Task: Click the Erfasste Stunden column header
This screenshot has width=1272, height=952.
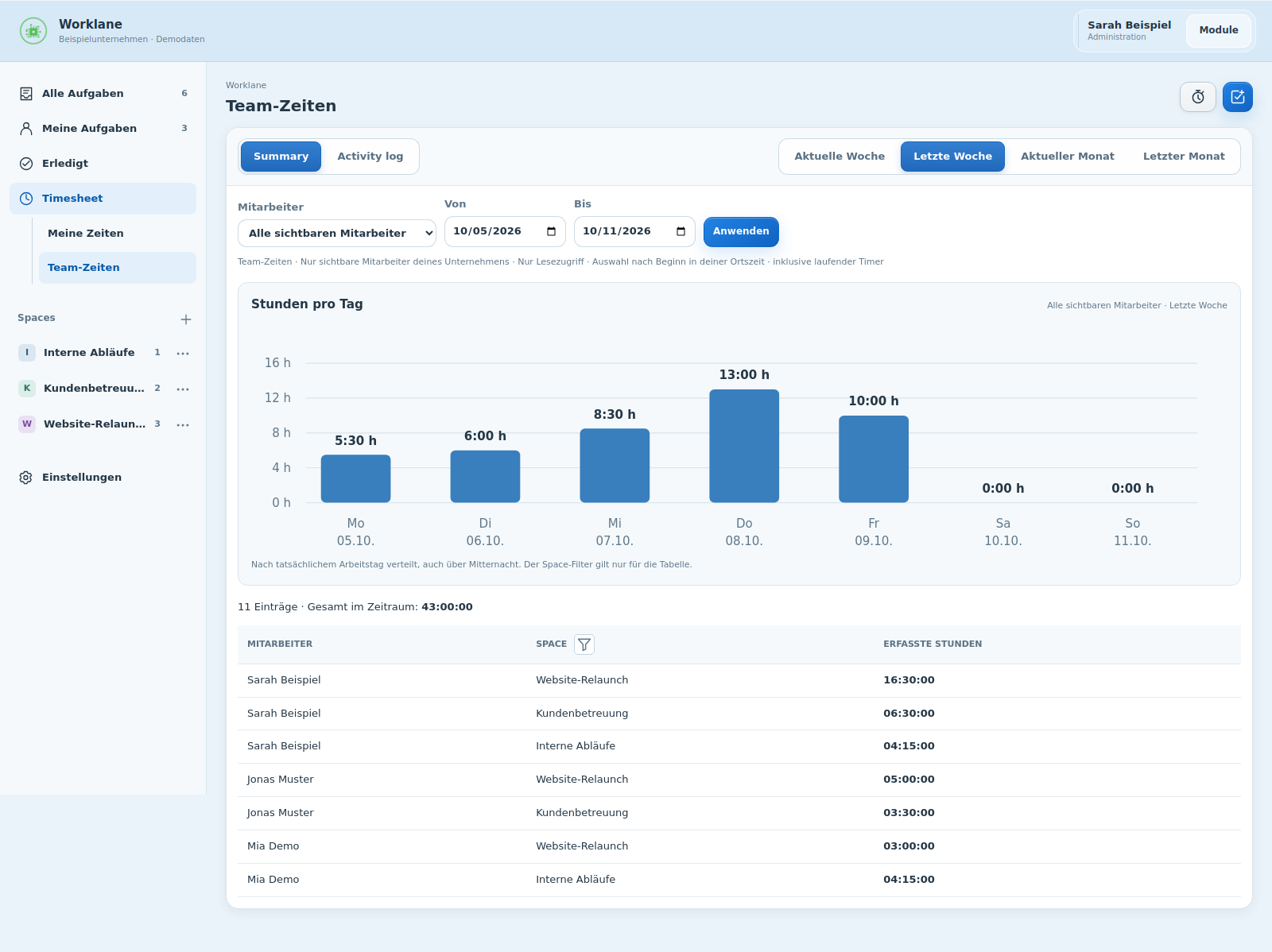Action: coord(933,644)
